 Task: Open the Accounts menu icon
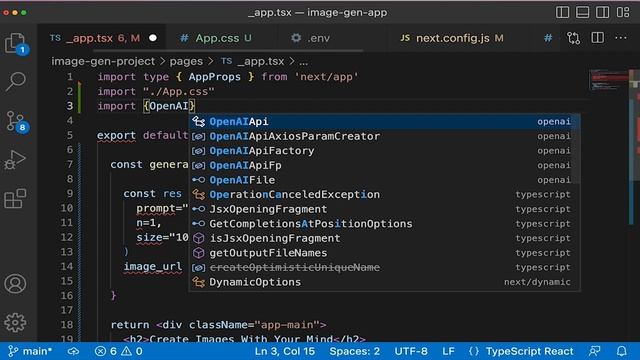coord(16,284)
